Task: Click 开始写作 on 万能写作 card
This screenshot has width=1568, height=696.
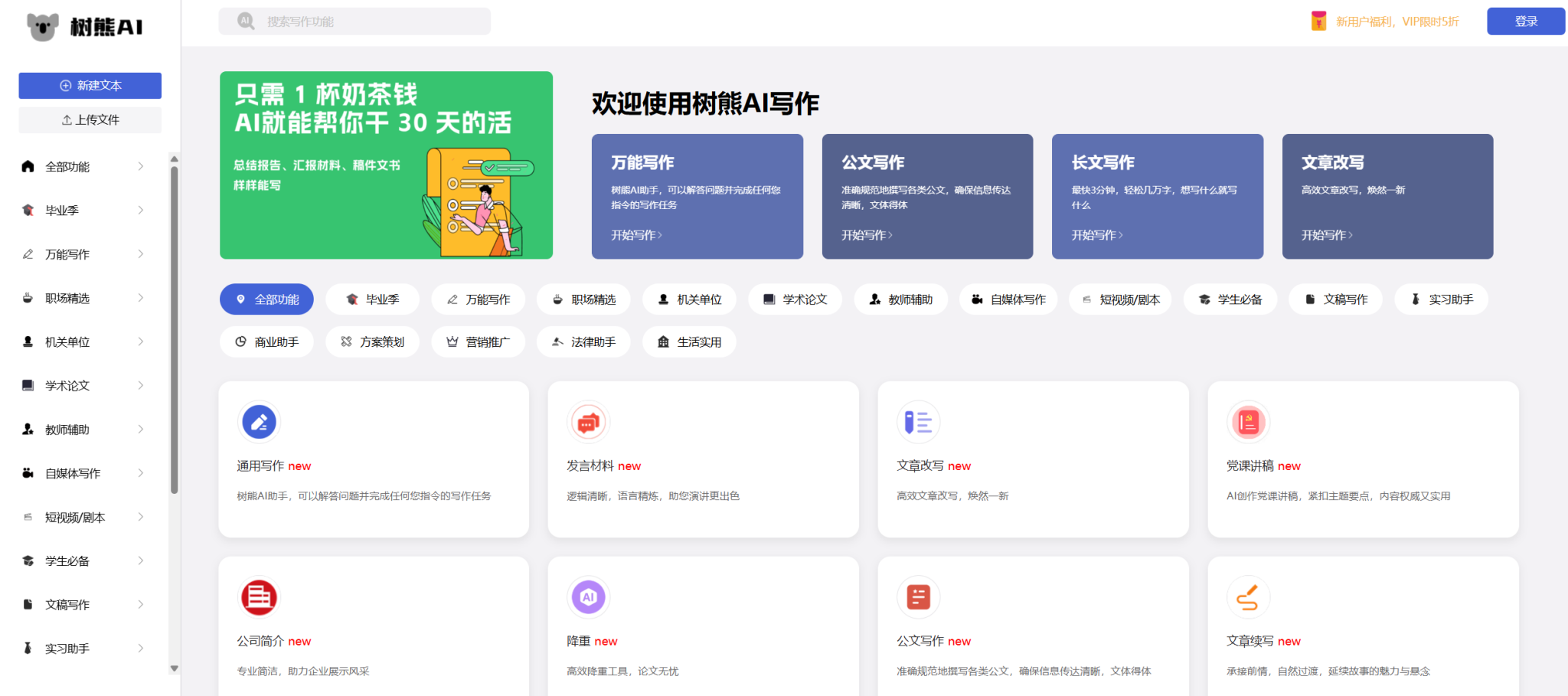Action: click(636, 235)
